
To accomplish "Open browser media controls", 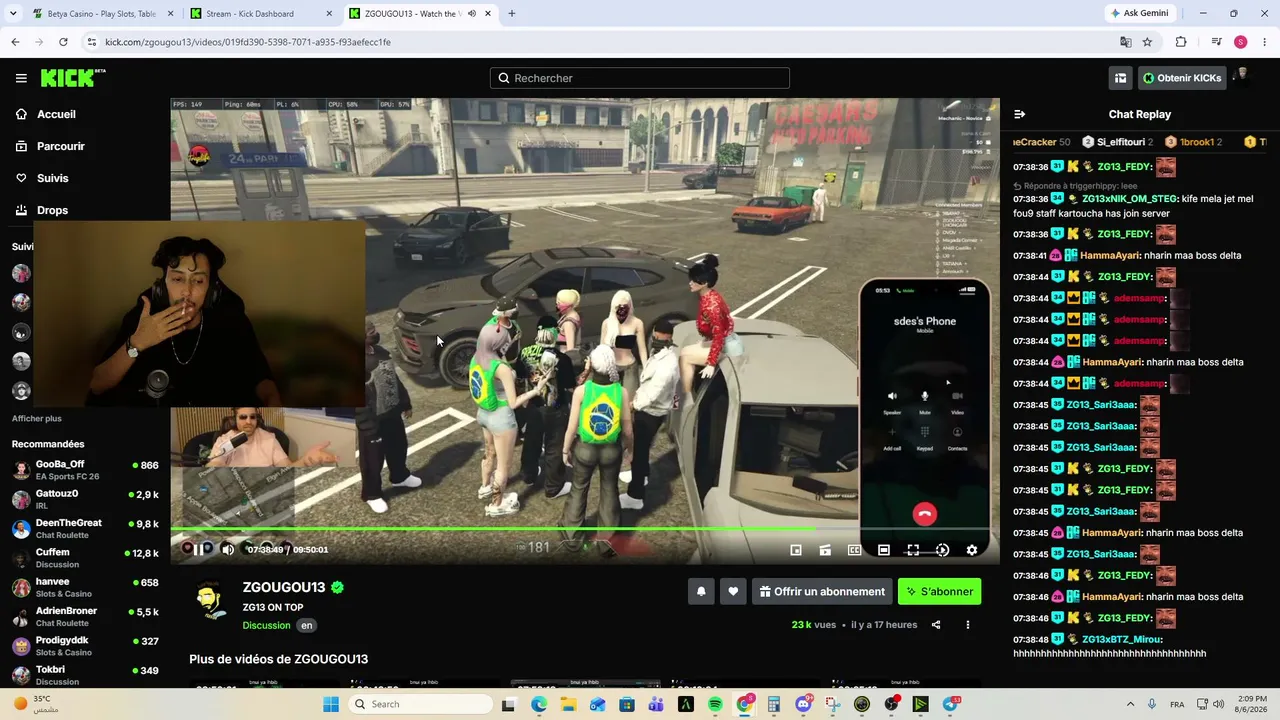I will coord(1217,42).
